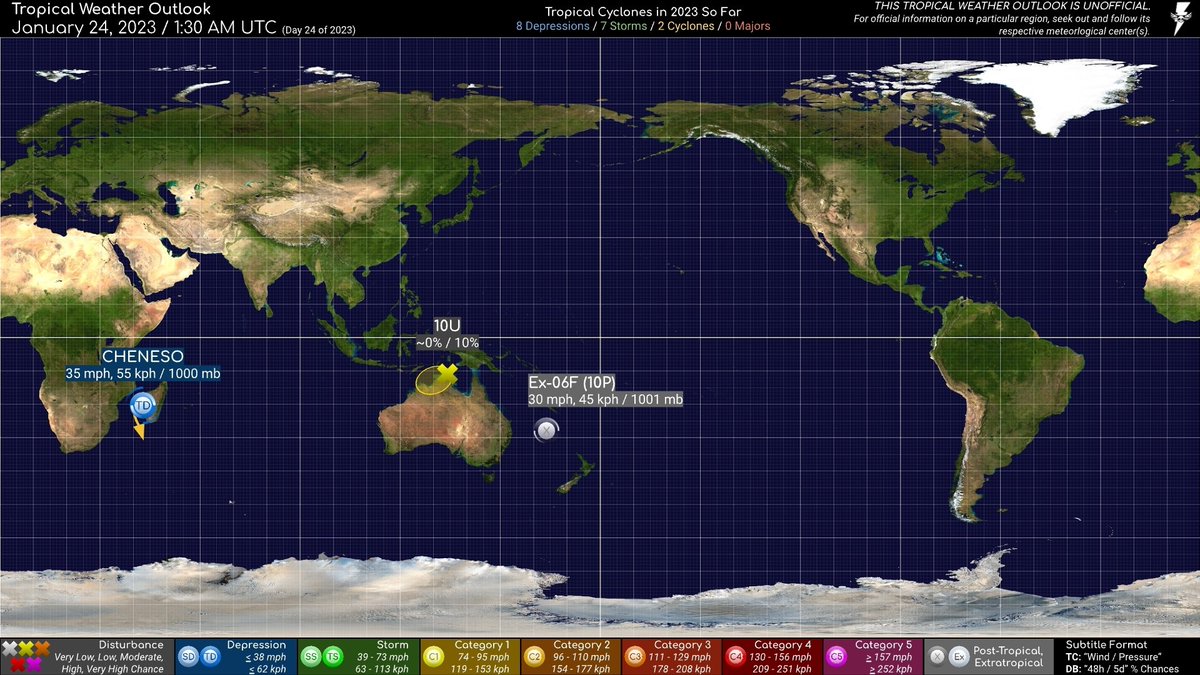
Task: Click the 'Category 3' legend title
Action: [x=684, y=645]
